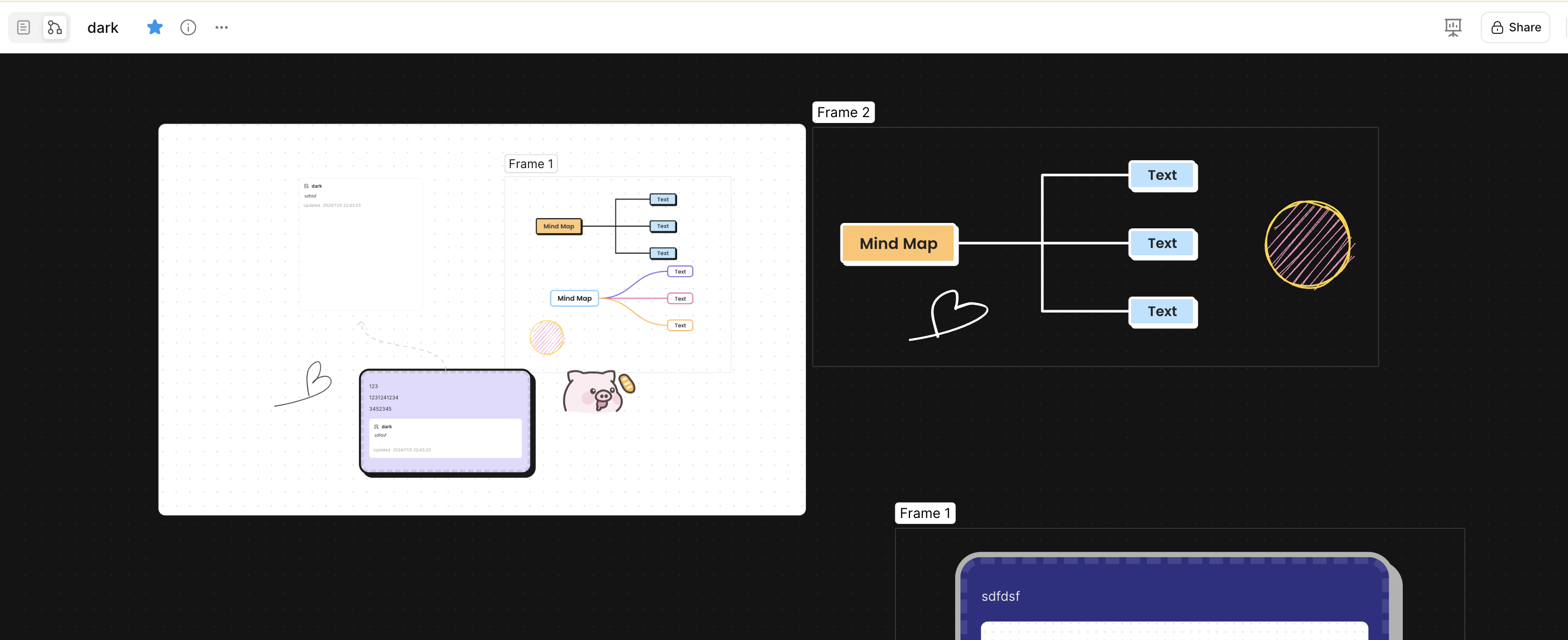Switch to edgeless mode icon

pyautogui.click(x=55, y=27)
